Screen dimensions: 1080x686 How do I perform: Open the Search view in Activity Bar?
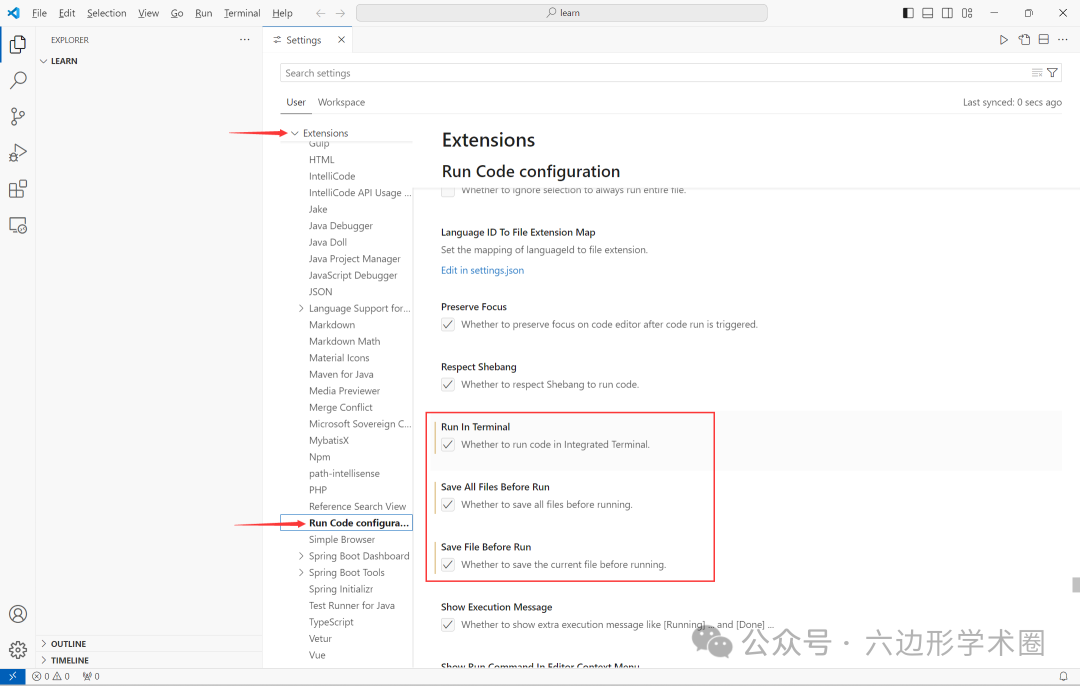click(17, 80)
